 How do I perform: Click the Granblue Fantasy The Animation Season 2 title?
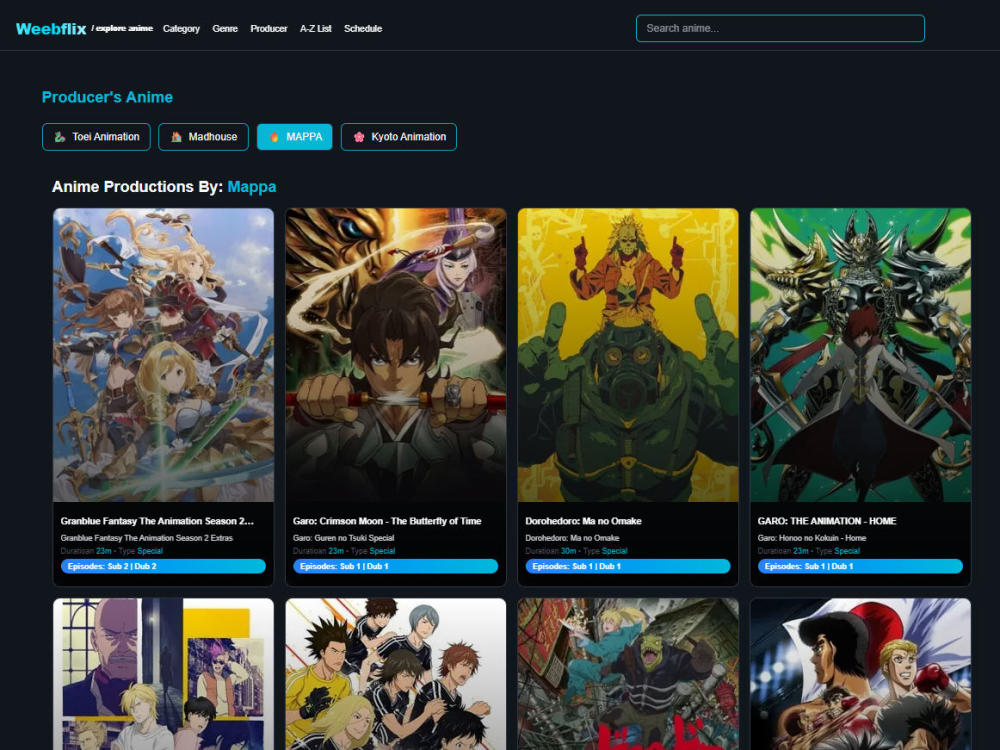157,521
